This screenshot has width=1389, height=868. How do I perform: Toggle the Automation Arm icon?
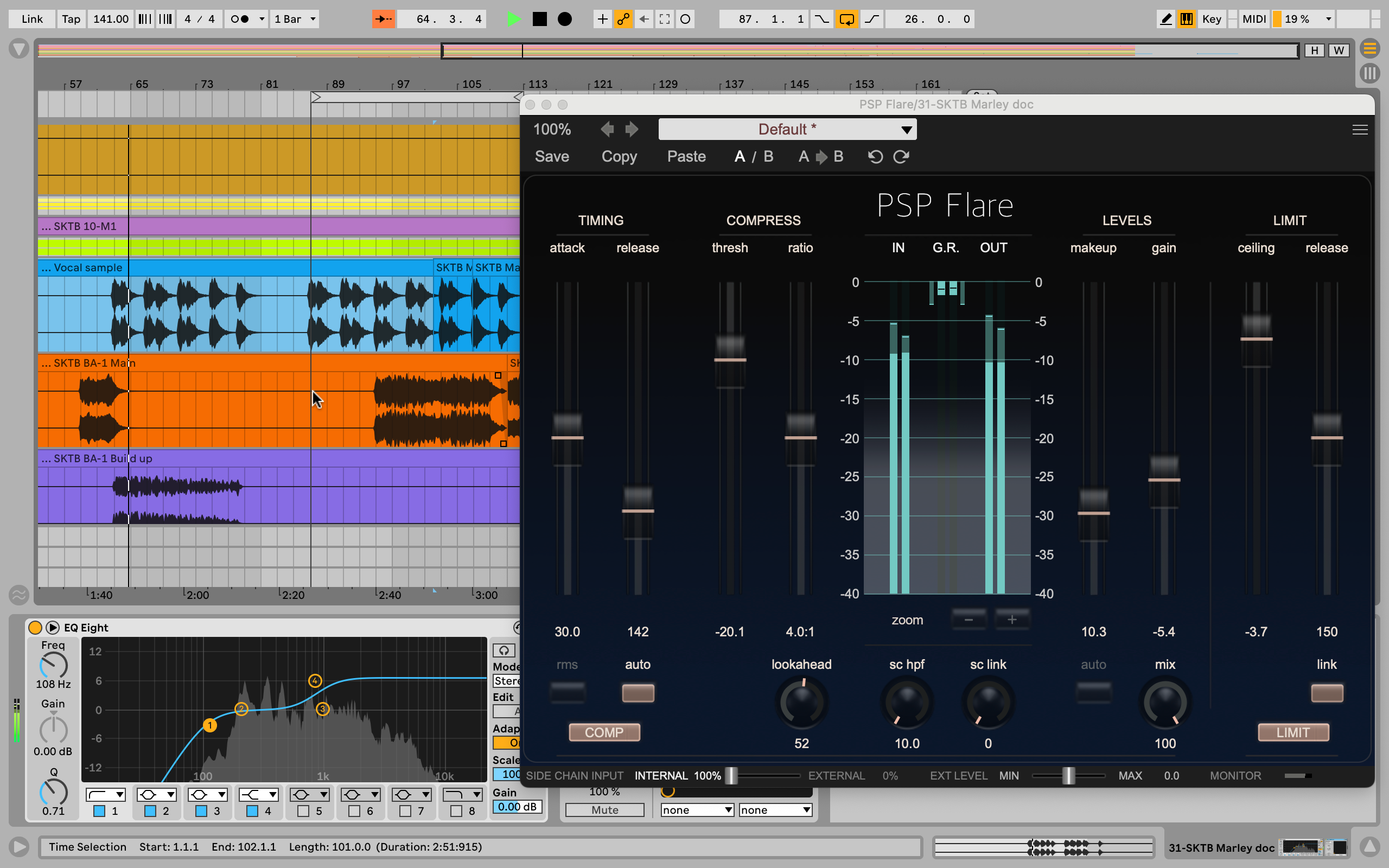pyautogui.click(x=623, y=19)
